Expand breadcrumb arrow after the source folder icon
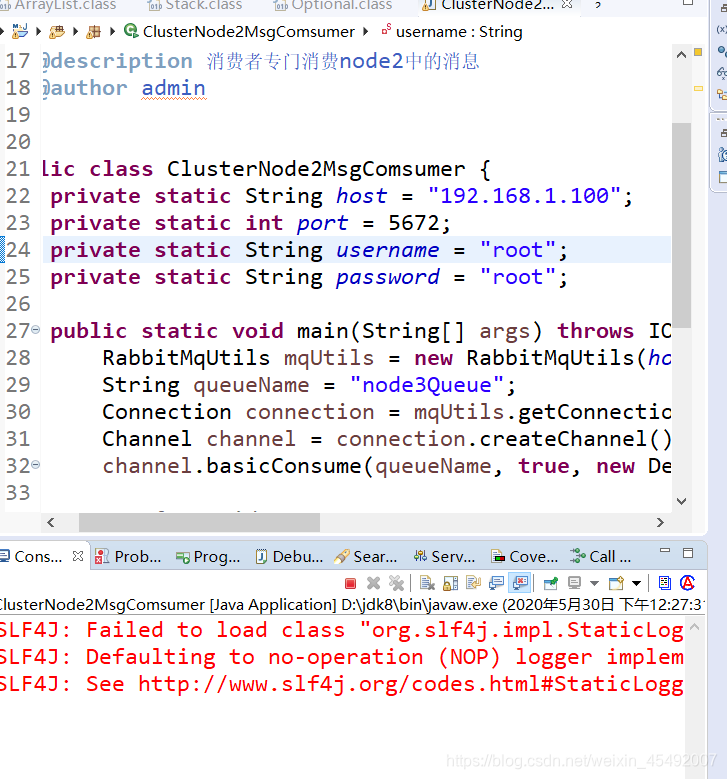 [76, 31]
